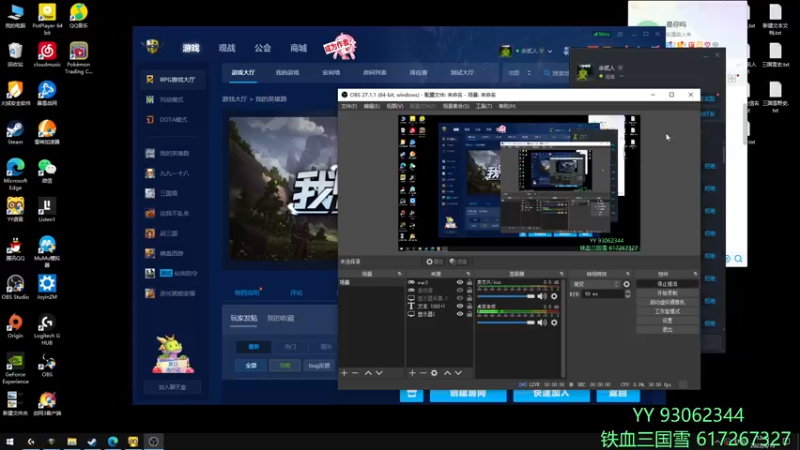Open the 工具(T) menu in OBS
800x450 pixels.
[x=484, y=106]
